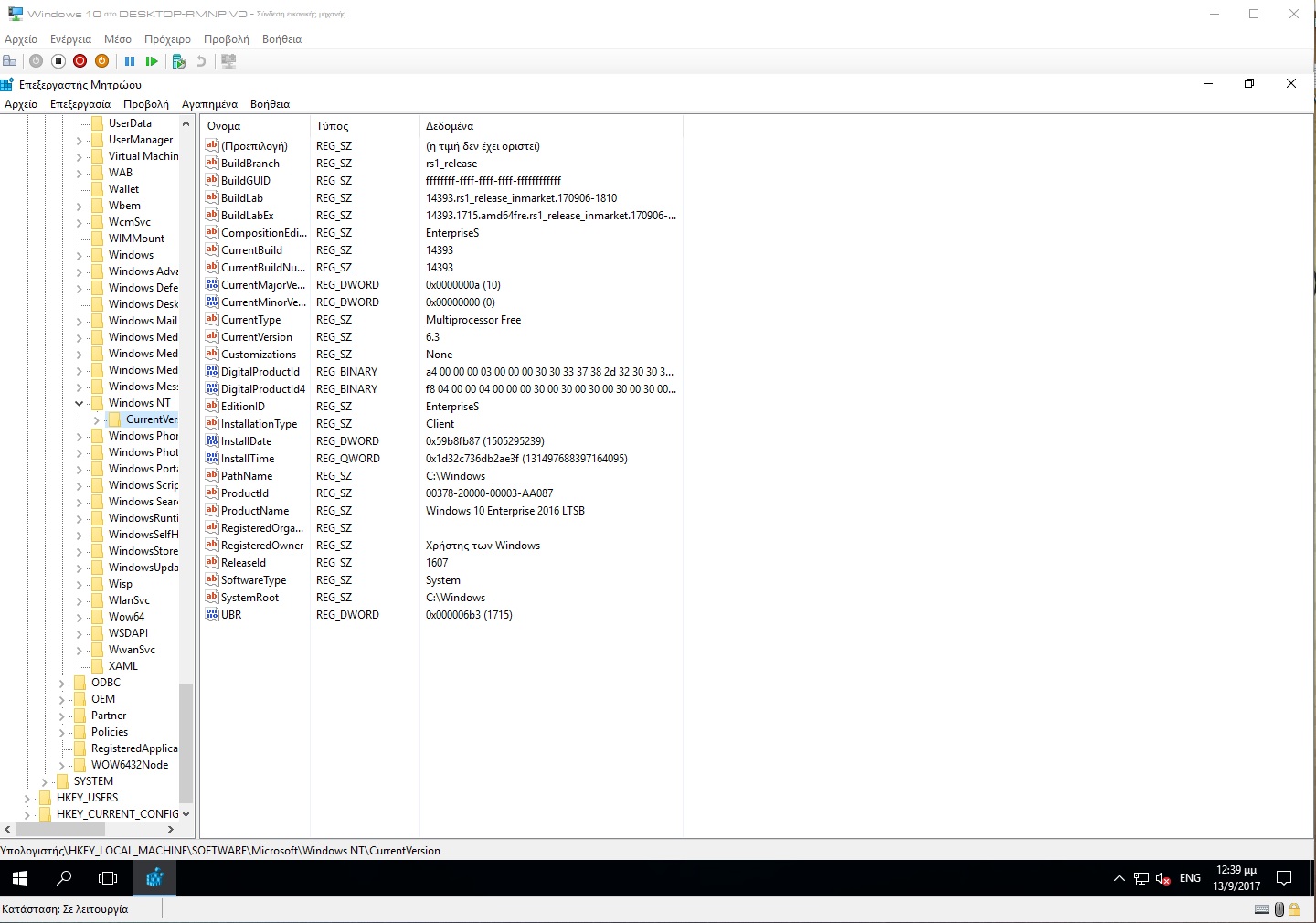Create a VM checkpoint from the toolbar
Image resolution: width=1316 pixels, height=923 pixels.
tap(179, 61)
